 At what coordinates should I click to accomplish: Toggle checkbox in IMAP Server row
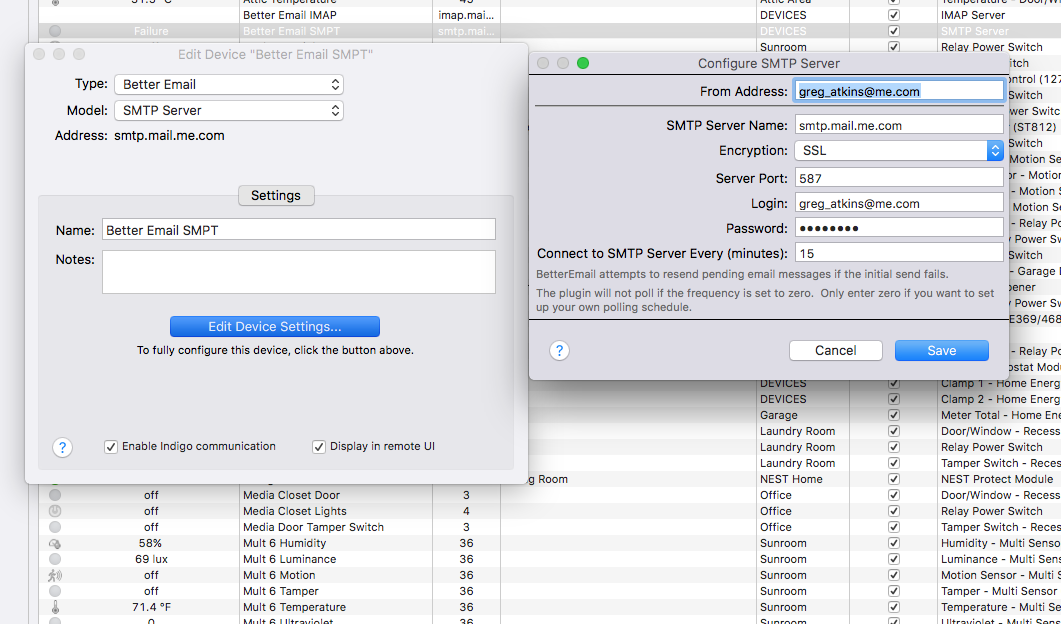pyautogui.click(x=894, y=15)
